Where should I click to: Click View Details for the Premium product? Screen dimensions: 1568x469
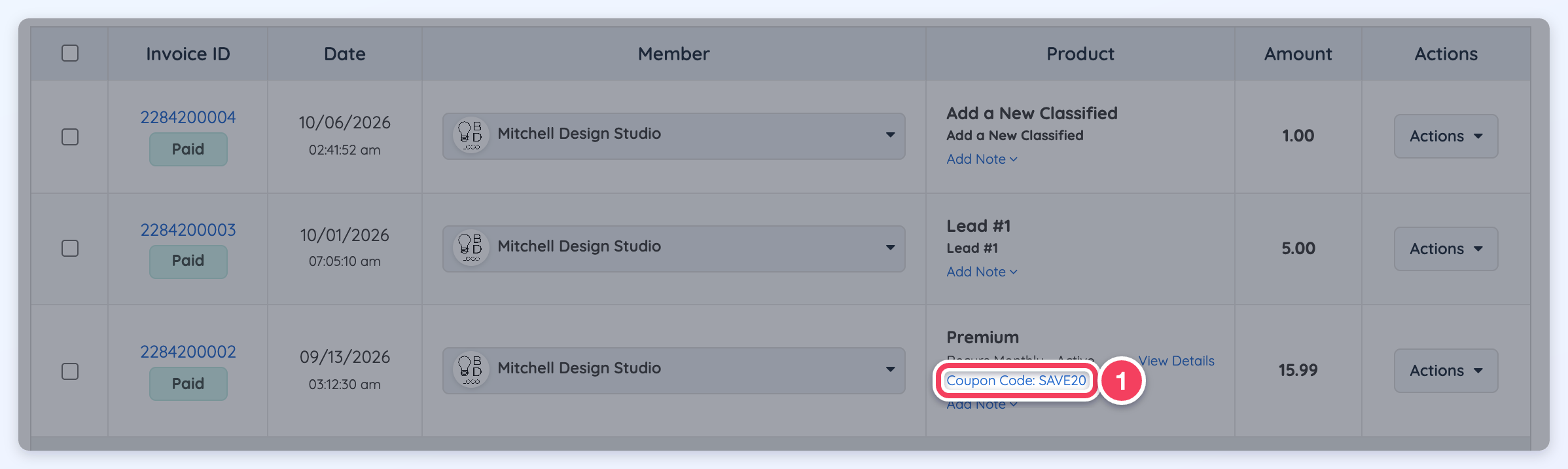1176,361
